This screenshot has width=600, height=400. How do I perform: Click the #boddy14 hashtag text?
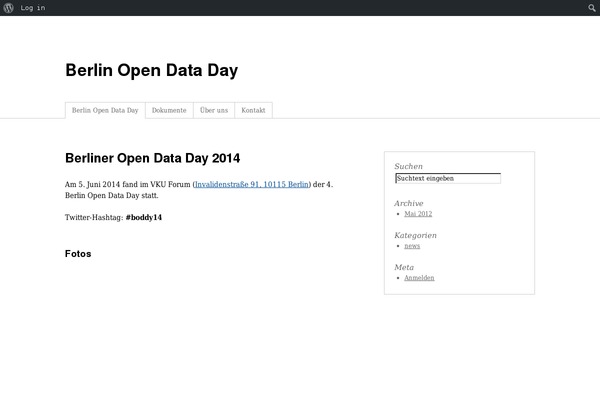(x=144, y=217)
